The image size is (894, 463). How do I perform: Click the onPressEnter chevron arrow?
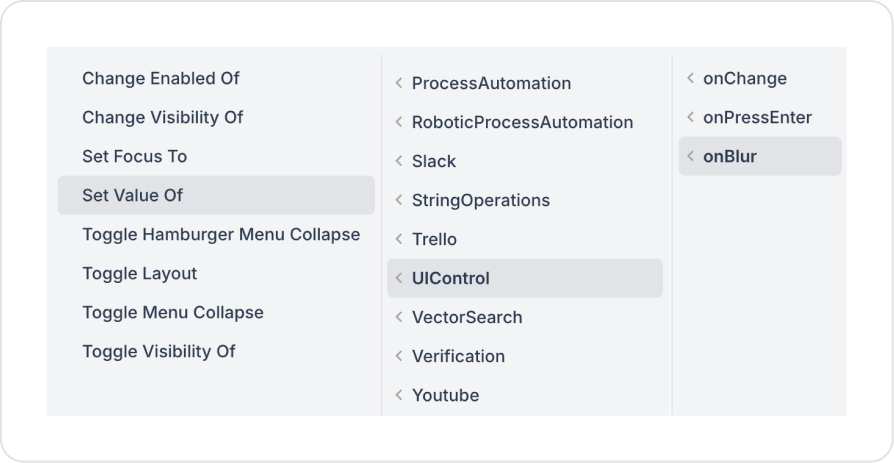pos(690,118)
